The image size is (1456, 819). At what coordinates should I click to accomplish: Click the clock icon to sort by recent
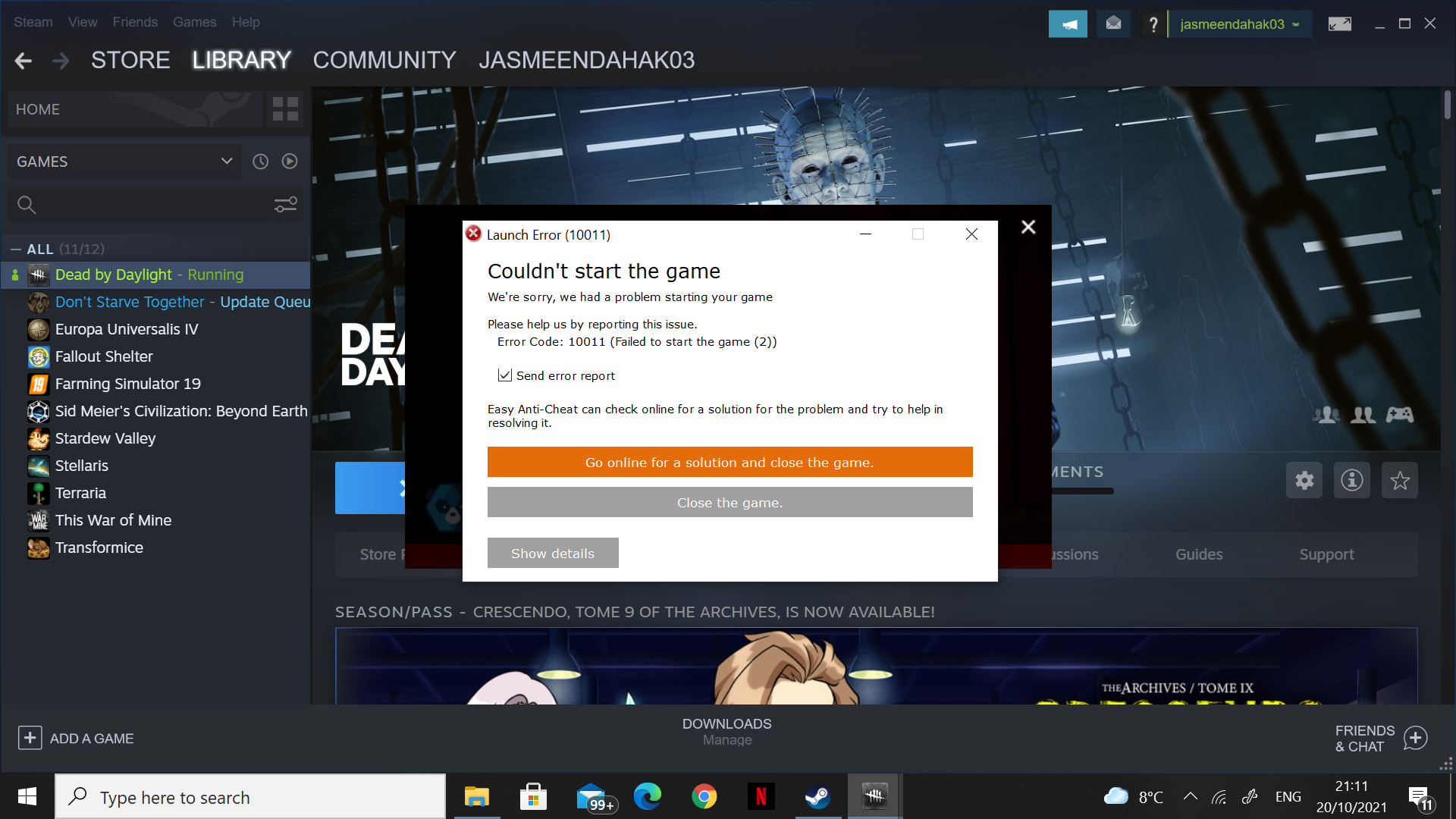260,161
